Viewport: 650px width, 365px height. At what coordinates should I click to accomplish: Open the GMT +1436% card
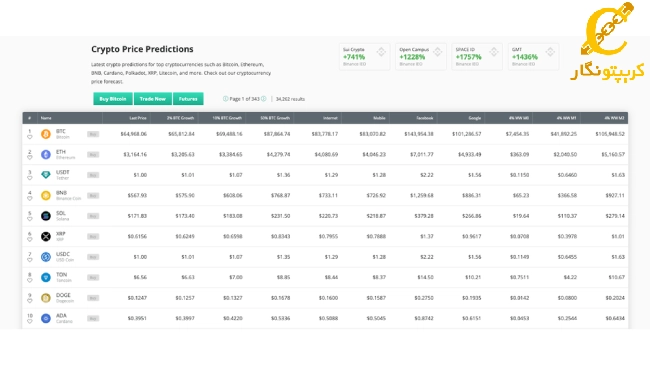[x=534, y=56]
